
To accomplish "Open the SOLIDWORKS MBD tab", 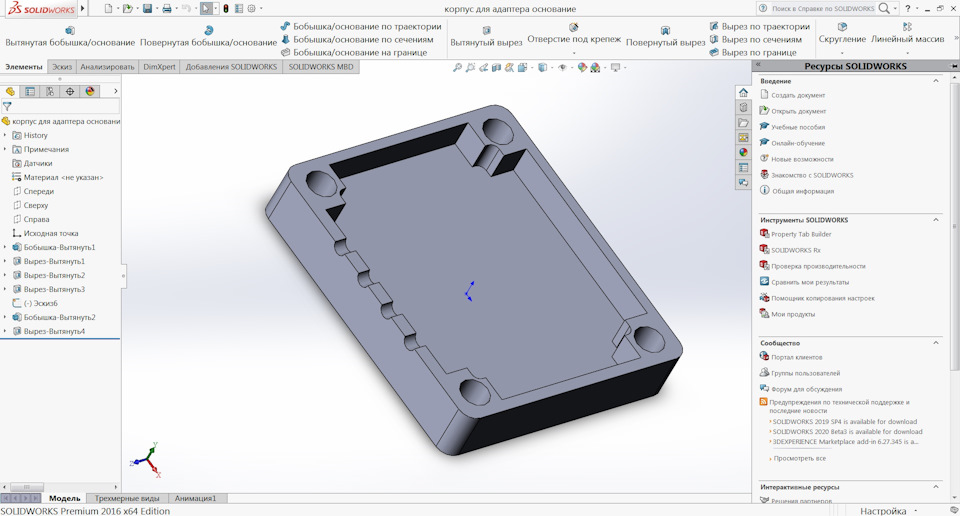I will (x=321, y=67).
